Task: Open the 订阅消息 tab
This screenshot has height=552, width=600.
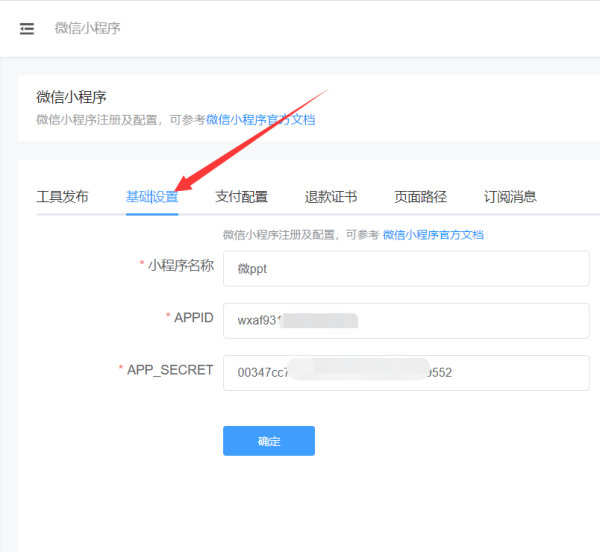Action: (x=510, y=197)
